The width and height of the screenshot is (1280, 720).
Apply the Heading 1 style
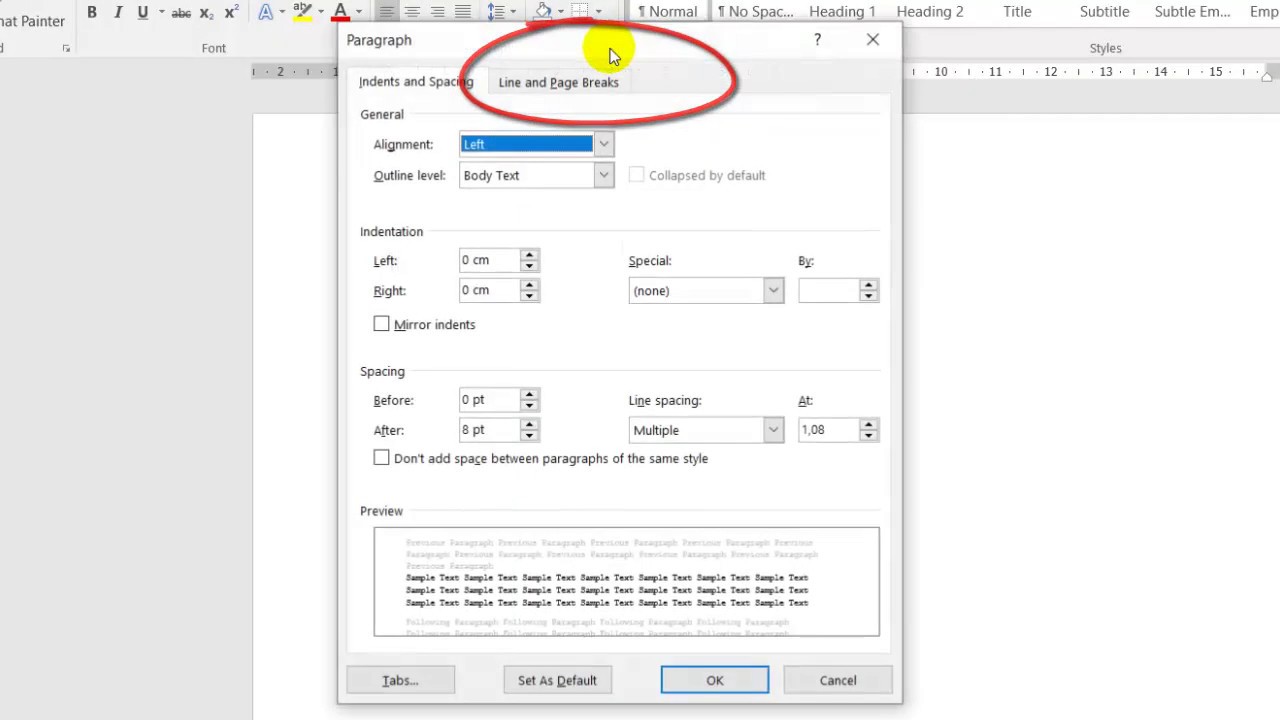842,12
